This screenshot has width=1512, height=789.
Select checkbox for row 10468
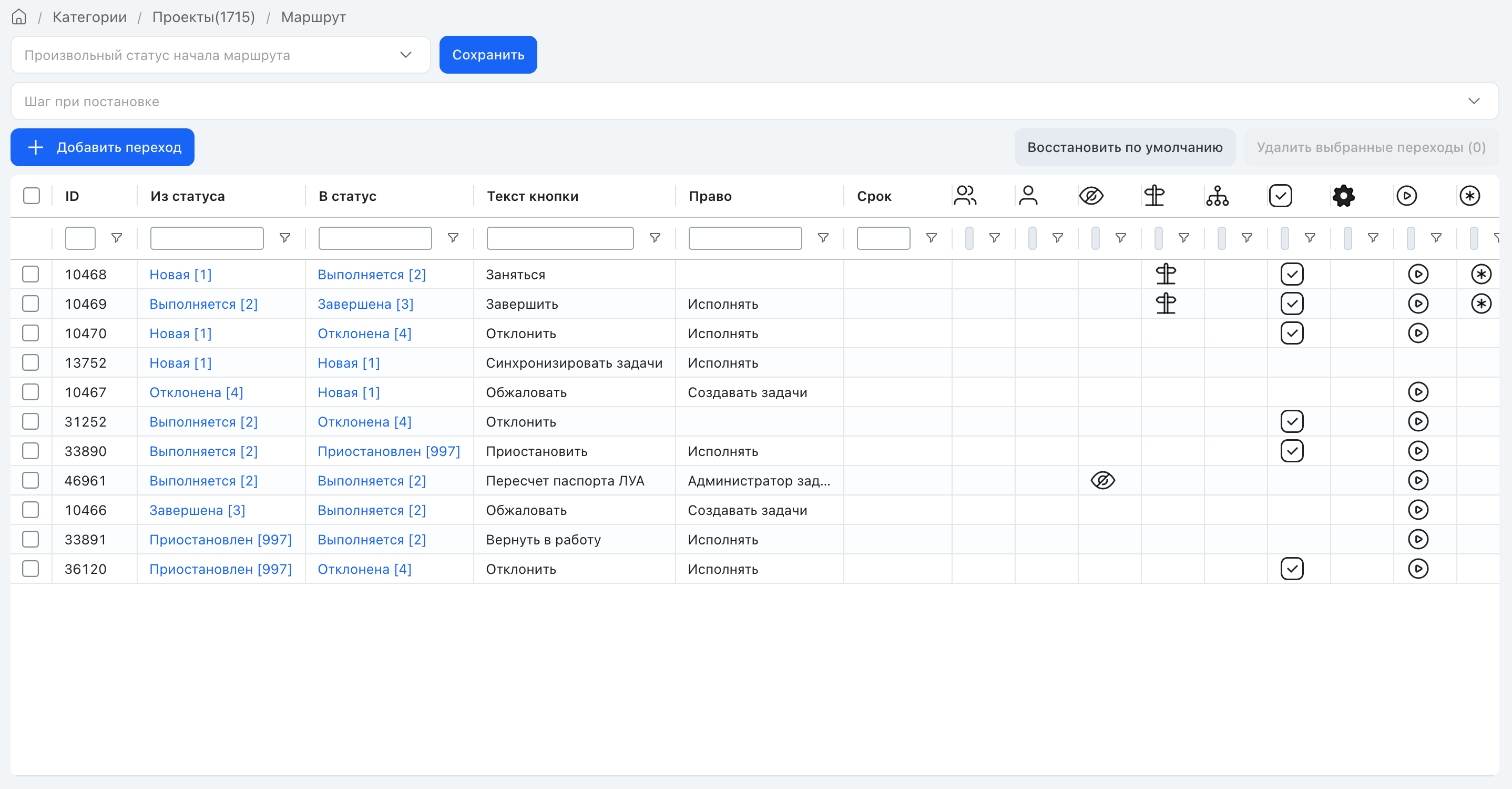pyautogui.click(x=30, y=274)
